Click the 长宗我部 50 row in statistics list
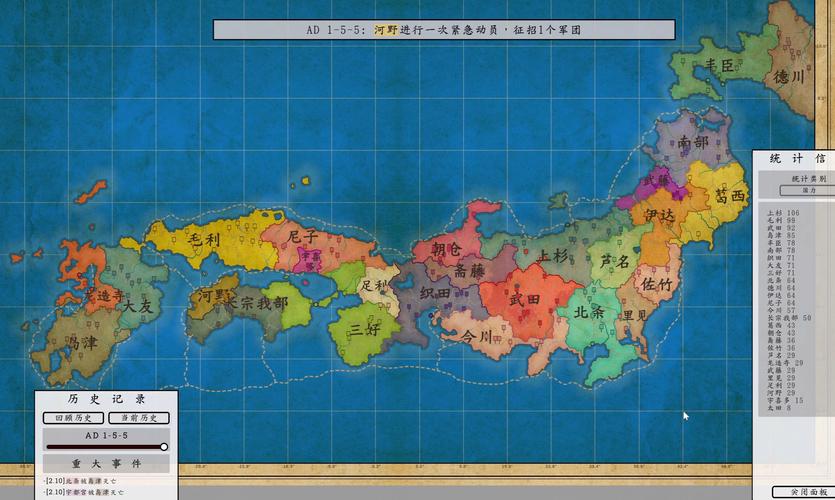Image resolution: width=835 pixels, height=500 pixels. point(789,317)
